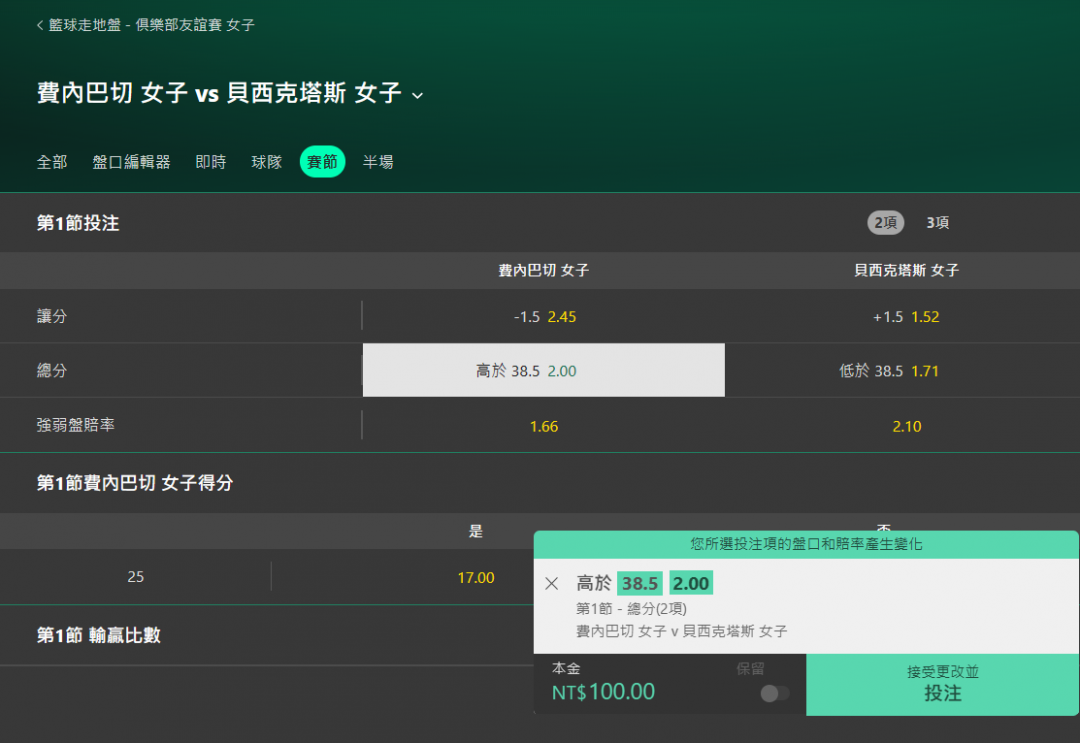Select 費內巴切 女子 moneyline odds 1.66
Image resolution: width=1080 pixels, height=743 pixels.
(544, 426)
